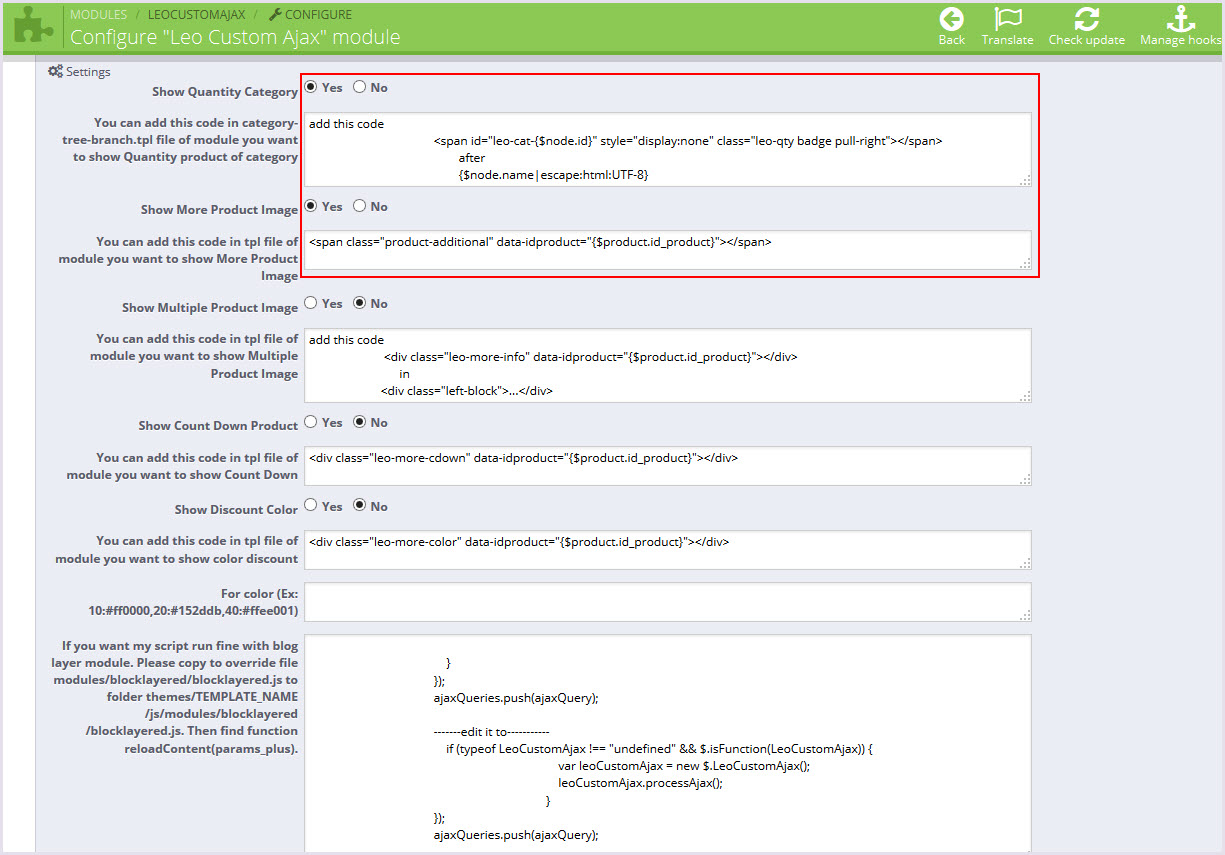Click the Show Multiple Product Image label
The height and width of the screenshot is (855, 1225).
pyautogui.click(x=210, y=307)
